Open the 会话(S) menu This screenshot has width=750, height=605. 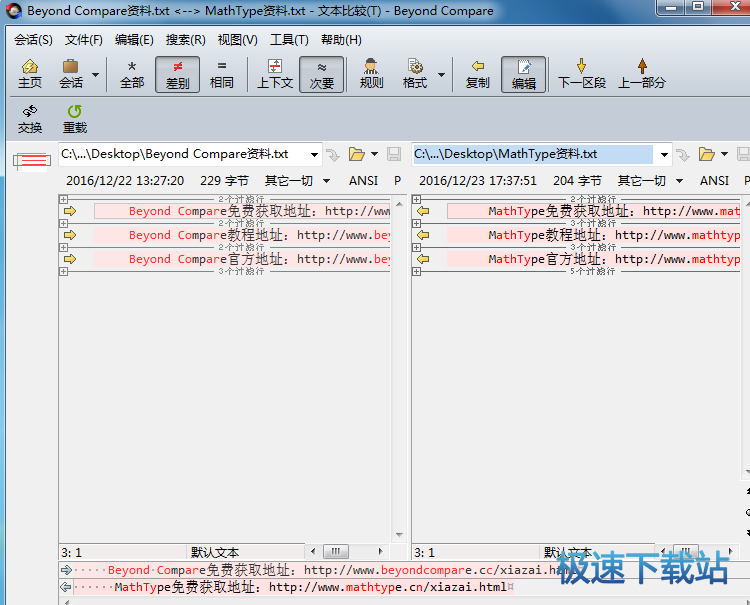(x=33, y=40)
